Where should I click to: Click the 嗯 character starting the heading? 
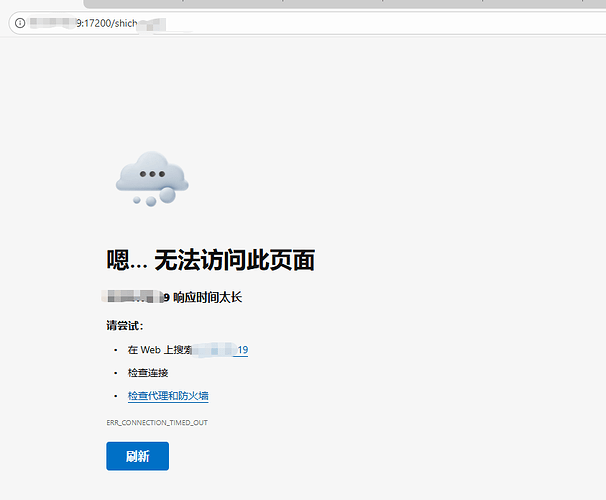click(x=119, y=260)
